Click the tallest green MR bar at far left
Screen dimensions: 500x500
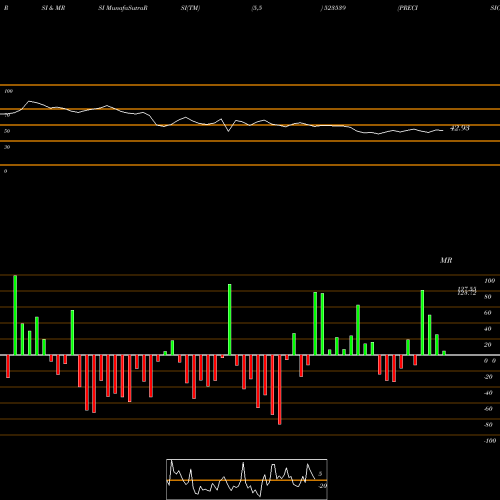(15, 315)
